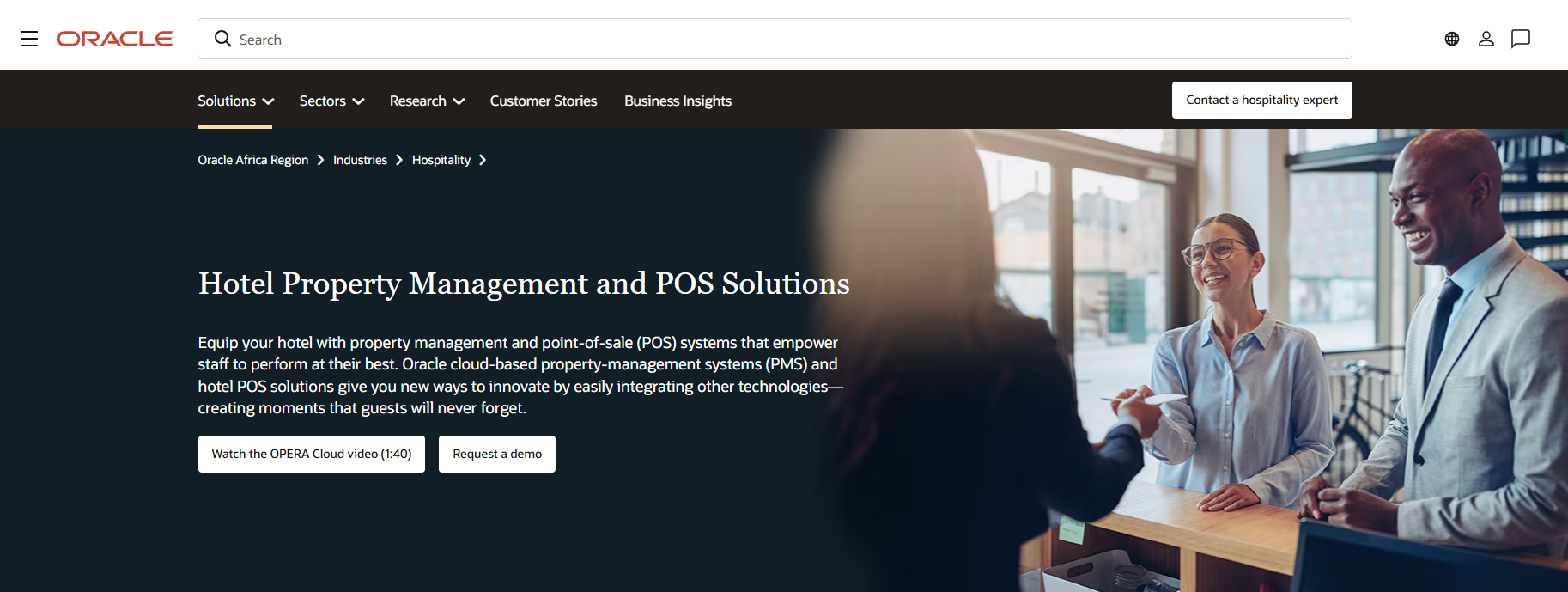This screenshot has height=592, width=1568.
Task: Expand the Sectors dropdown
Action: pyautogui.click(x=332, y=101)
